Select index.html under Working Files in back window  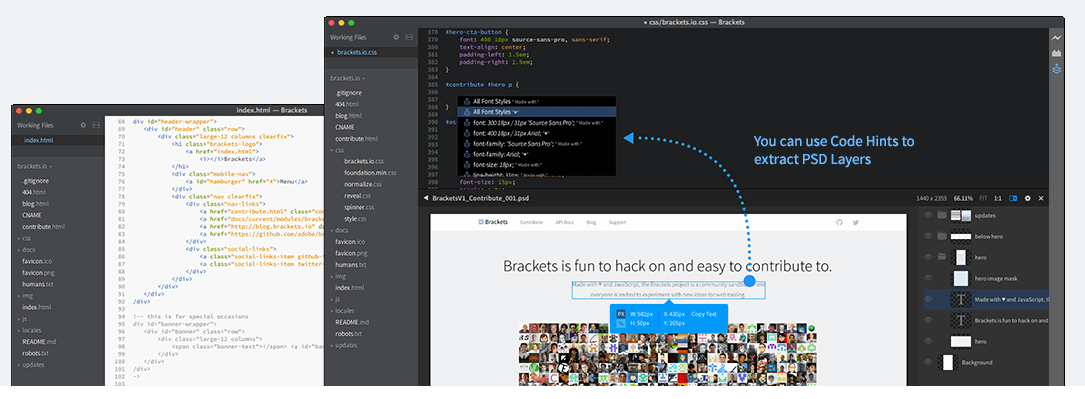[58, 140]
